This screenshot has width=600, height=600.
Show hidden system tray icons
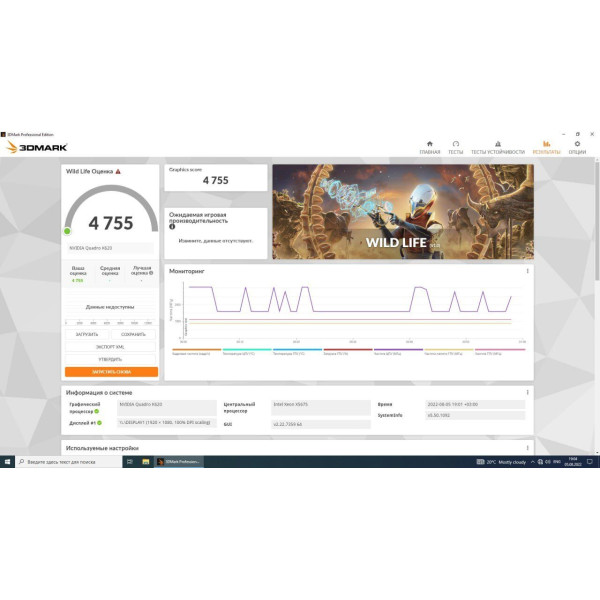click(532, 462)
